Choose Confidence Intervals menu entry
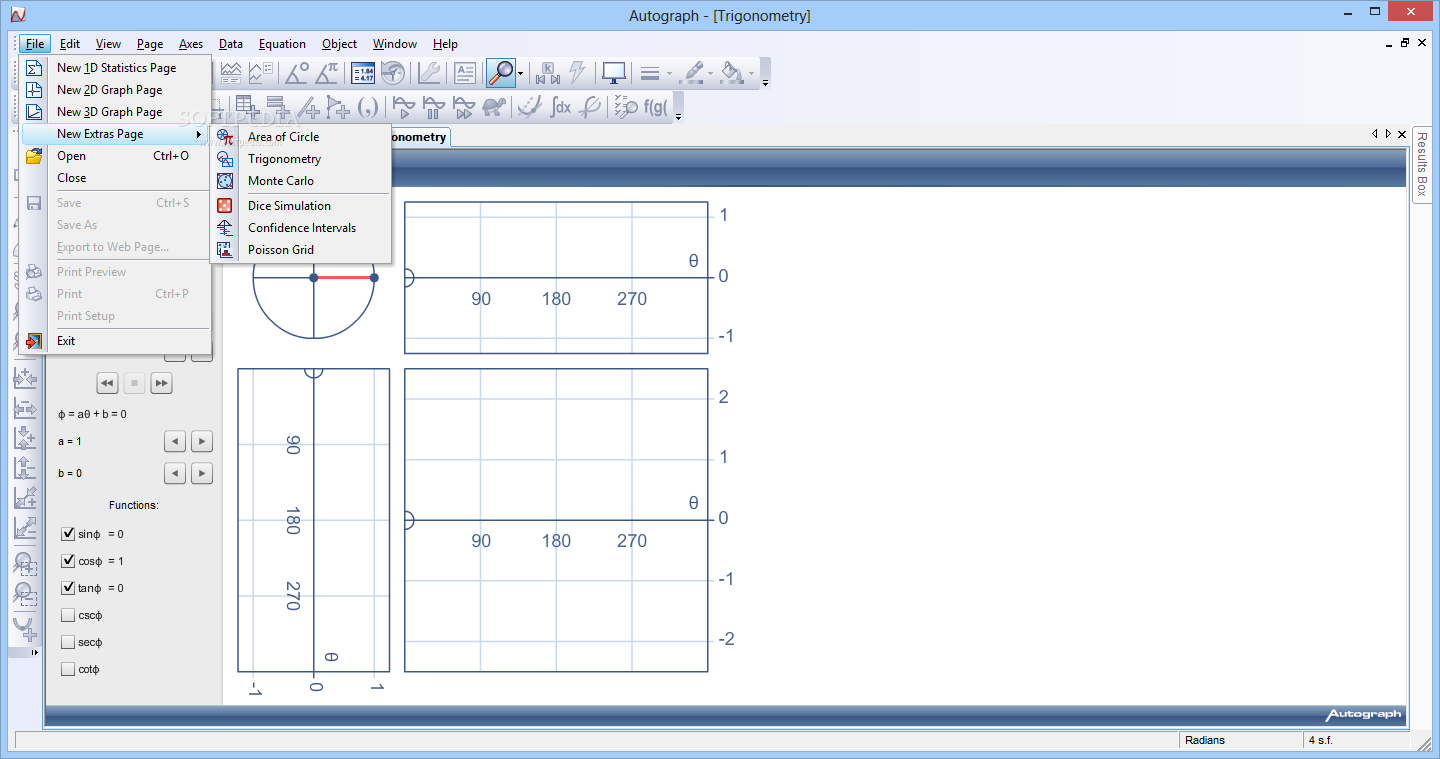This screenshot has width=1440, height=759. tap(301, 228)
